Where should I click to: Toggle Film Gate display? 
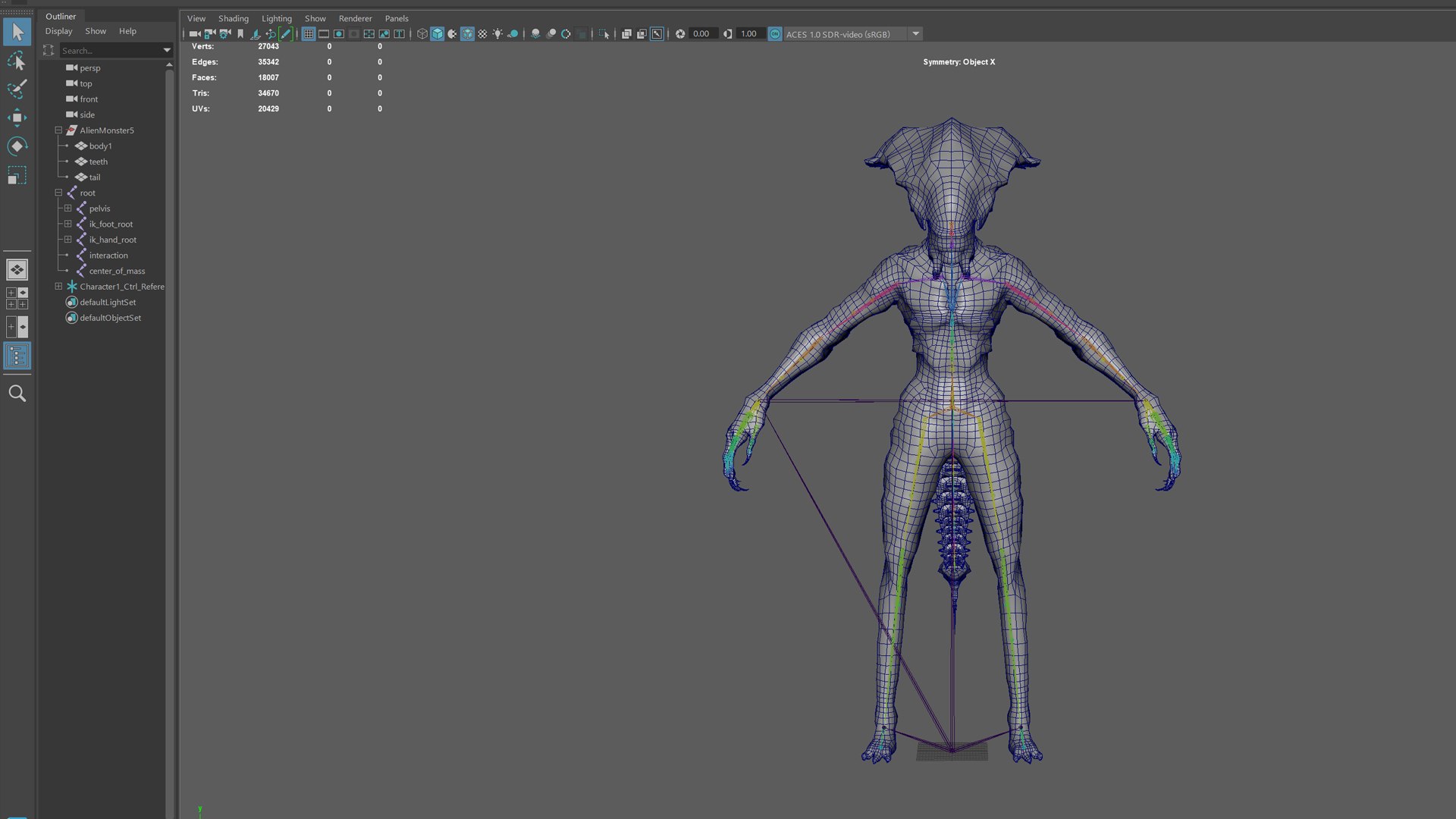324,34
